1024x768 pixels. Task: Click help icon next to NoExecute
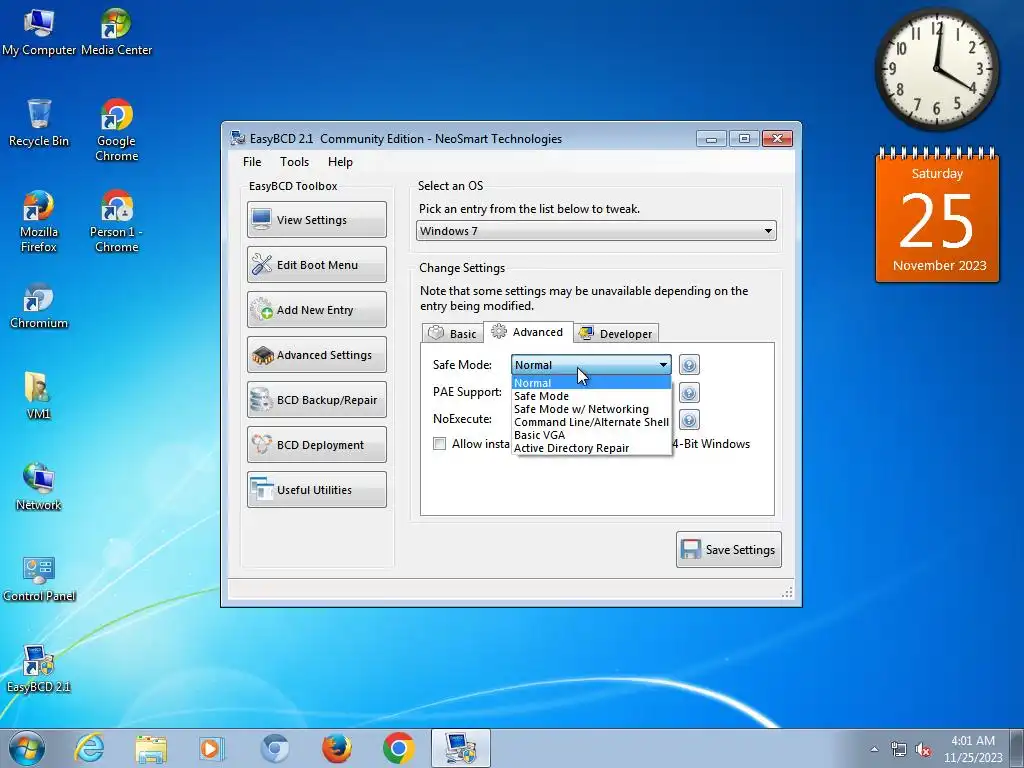coord(689,419)
